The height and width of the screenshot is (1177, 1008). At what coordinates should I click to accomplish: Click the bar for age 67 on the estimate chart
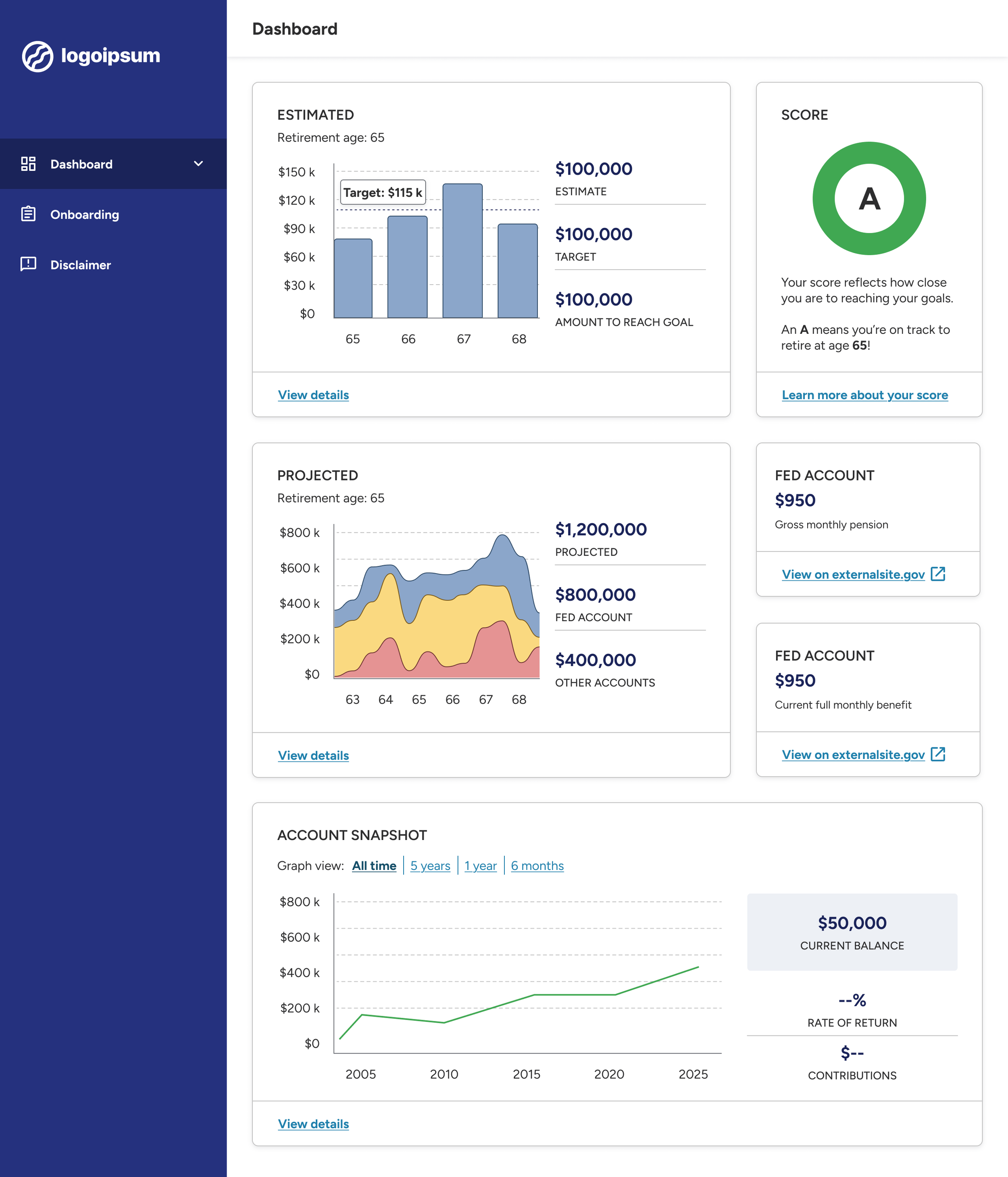pyautogui.click(x=464, y=250)
